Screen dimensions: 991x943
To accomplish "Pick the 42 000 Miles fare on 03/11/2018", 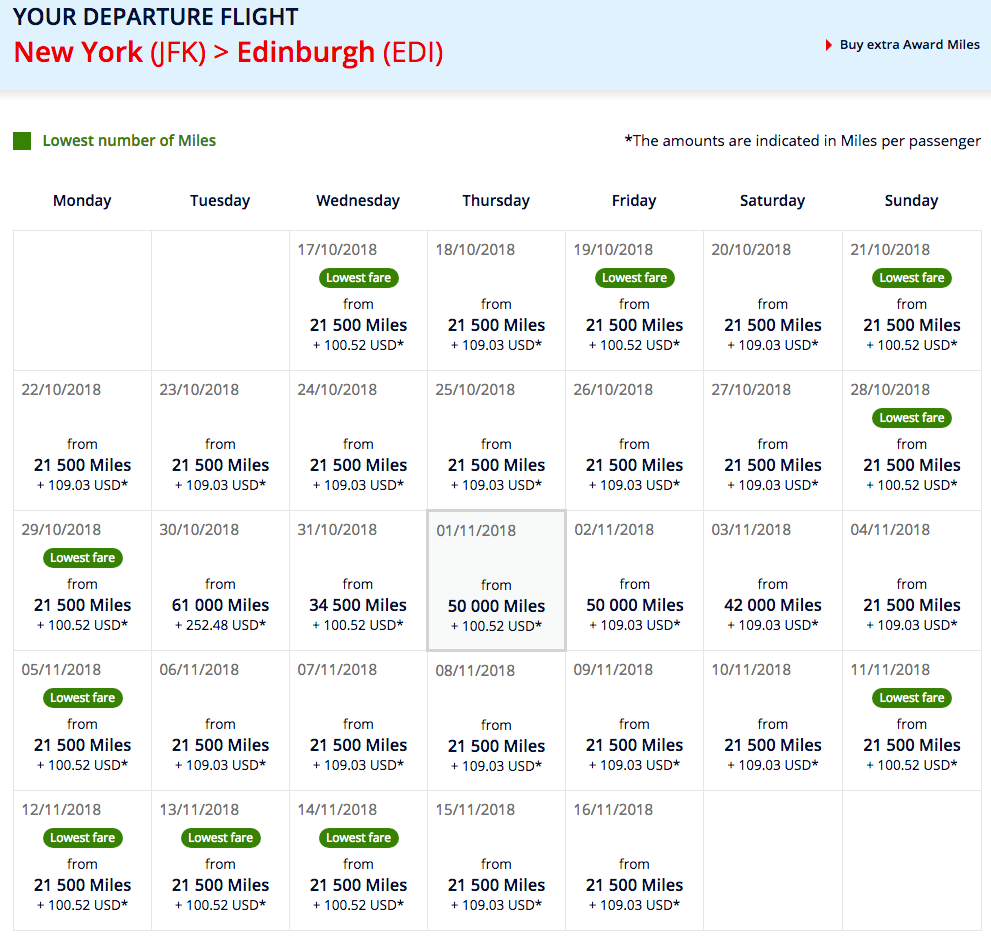I will [772, 605].
